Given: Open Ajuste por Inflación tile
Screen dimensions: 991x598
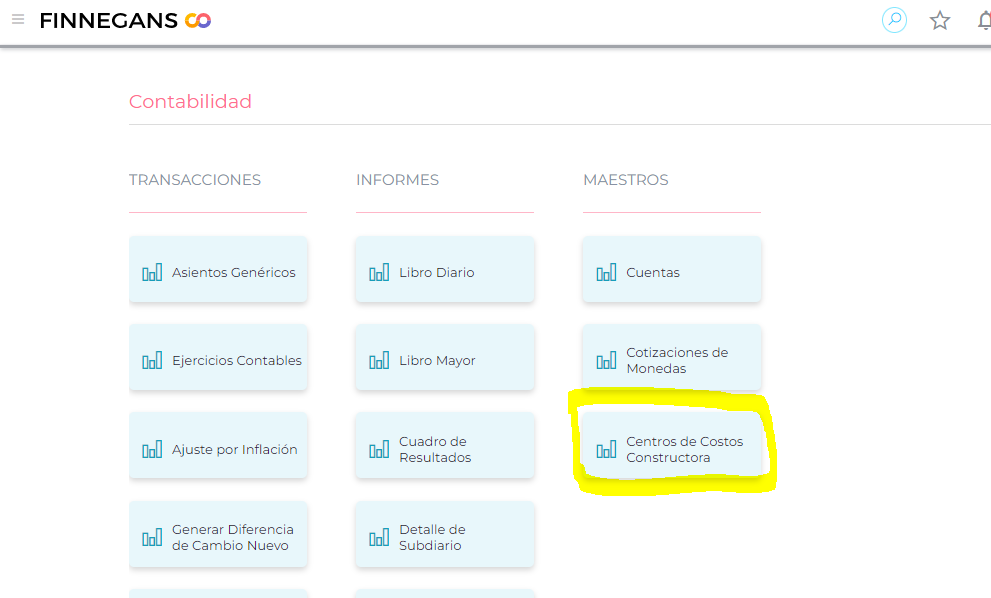Looking at the screenshot, I should [218, 449].
